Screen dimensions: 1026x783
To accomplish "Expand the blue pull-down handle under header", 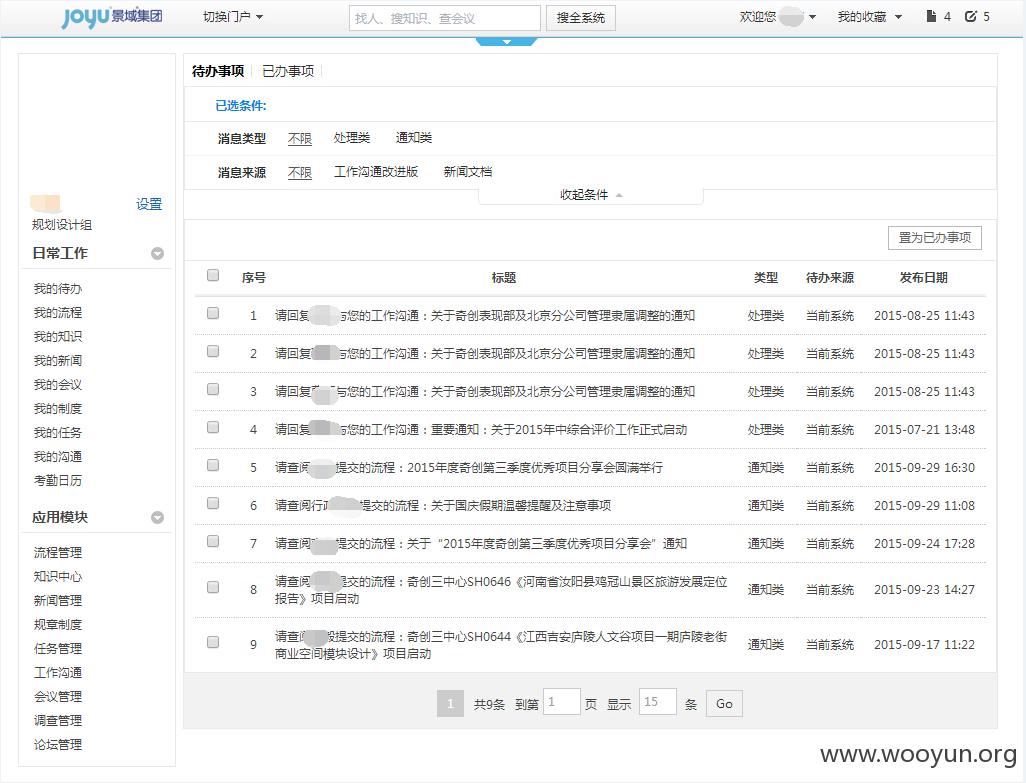I will click(x=506, y=42).
